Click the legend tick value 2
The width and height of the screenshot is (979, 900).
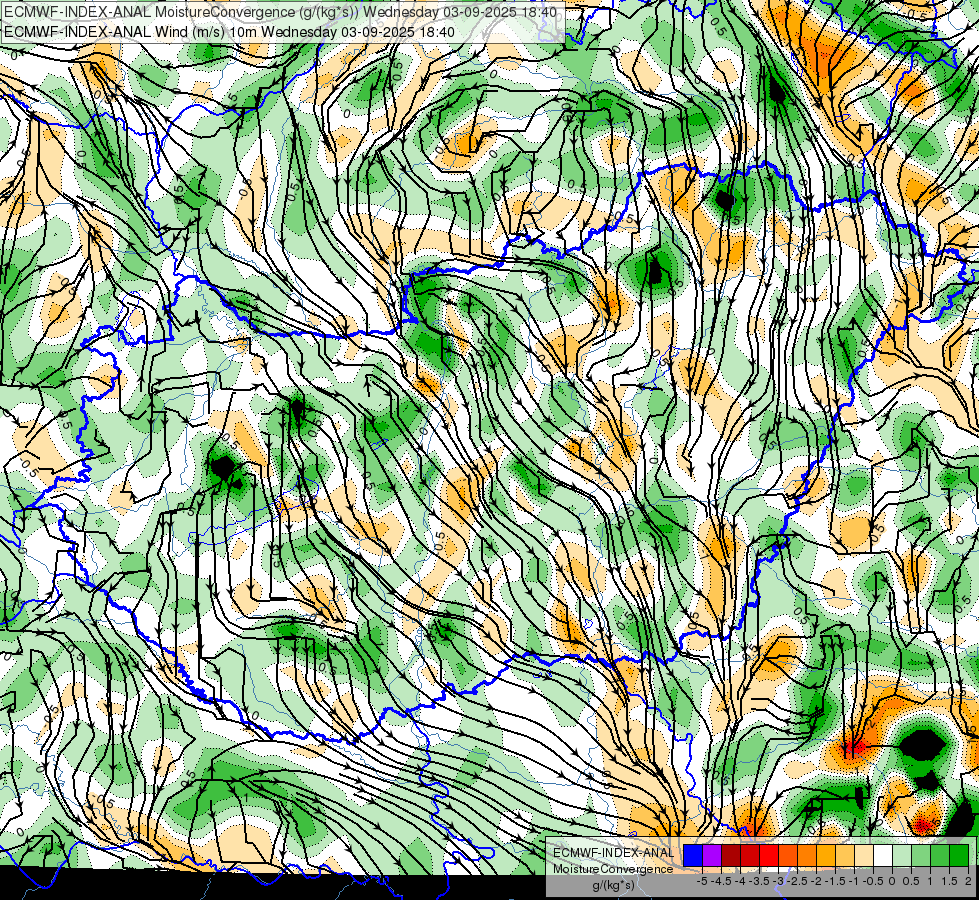tap(968, 881)
